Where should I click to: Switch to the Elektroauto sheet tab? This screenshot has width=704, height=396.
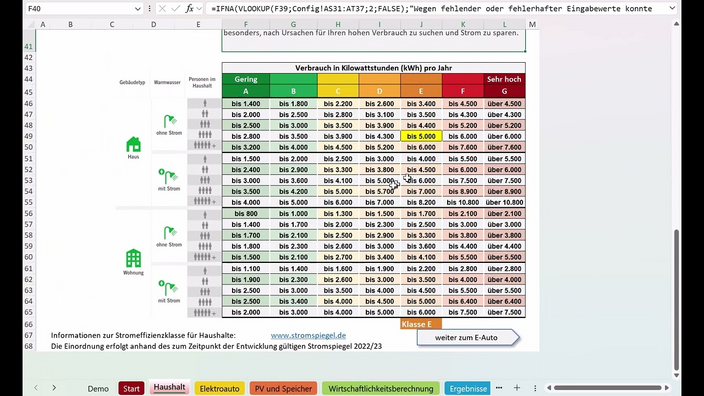pos(220,389)
